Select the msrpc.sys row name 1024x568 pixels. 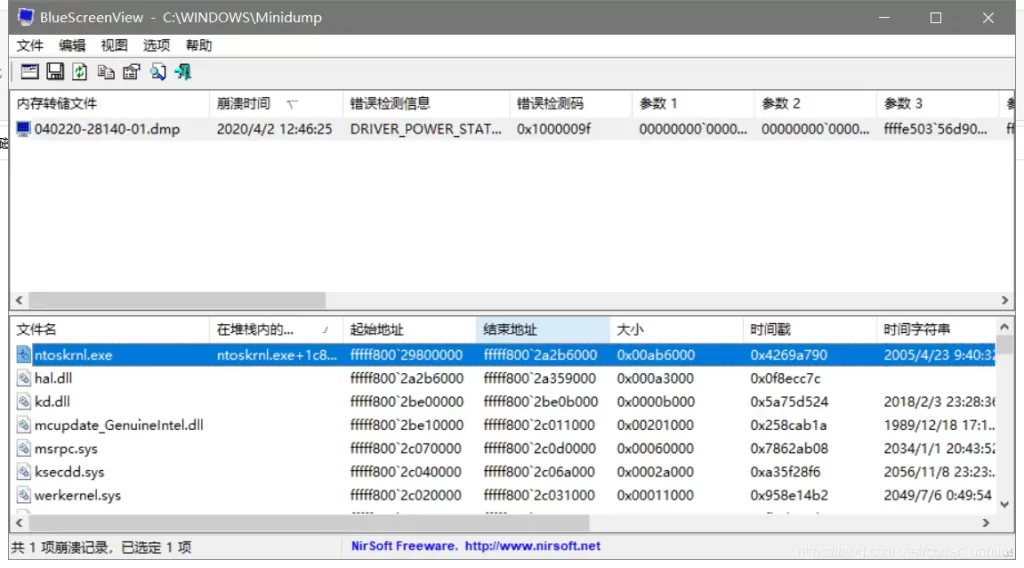[66, 449]
